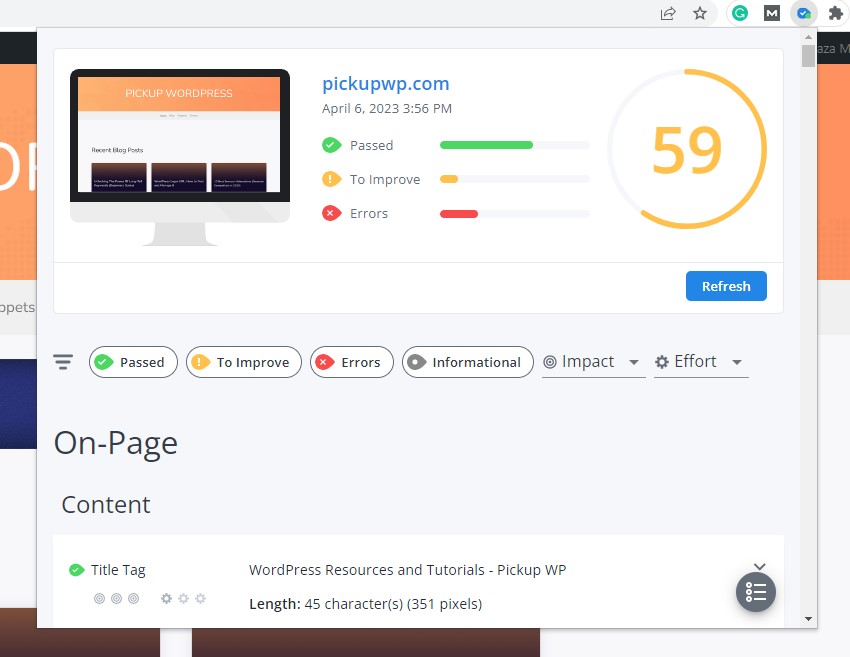The height and width of the screenshot is (657, 850).
Task: Click the On-Page section heading
Action: pos(115,443)
